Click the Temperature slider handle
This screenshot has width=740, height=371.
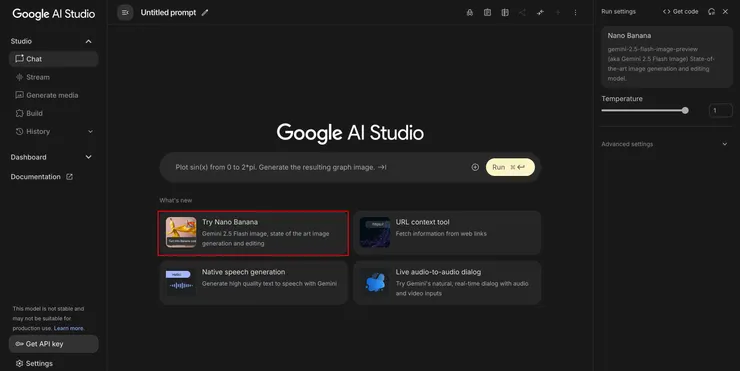point(685,110)
